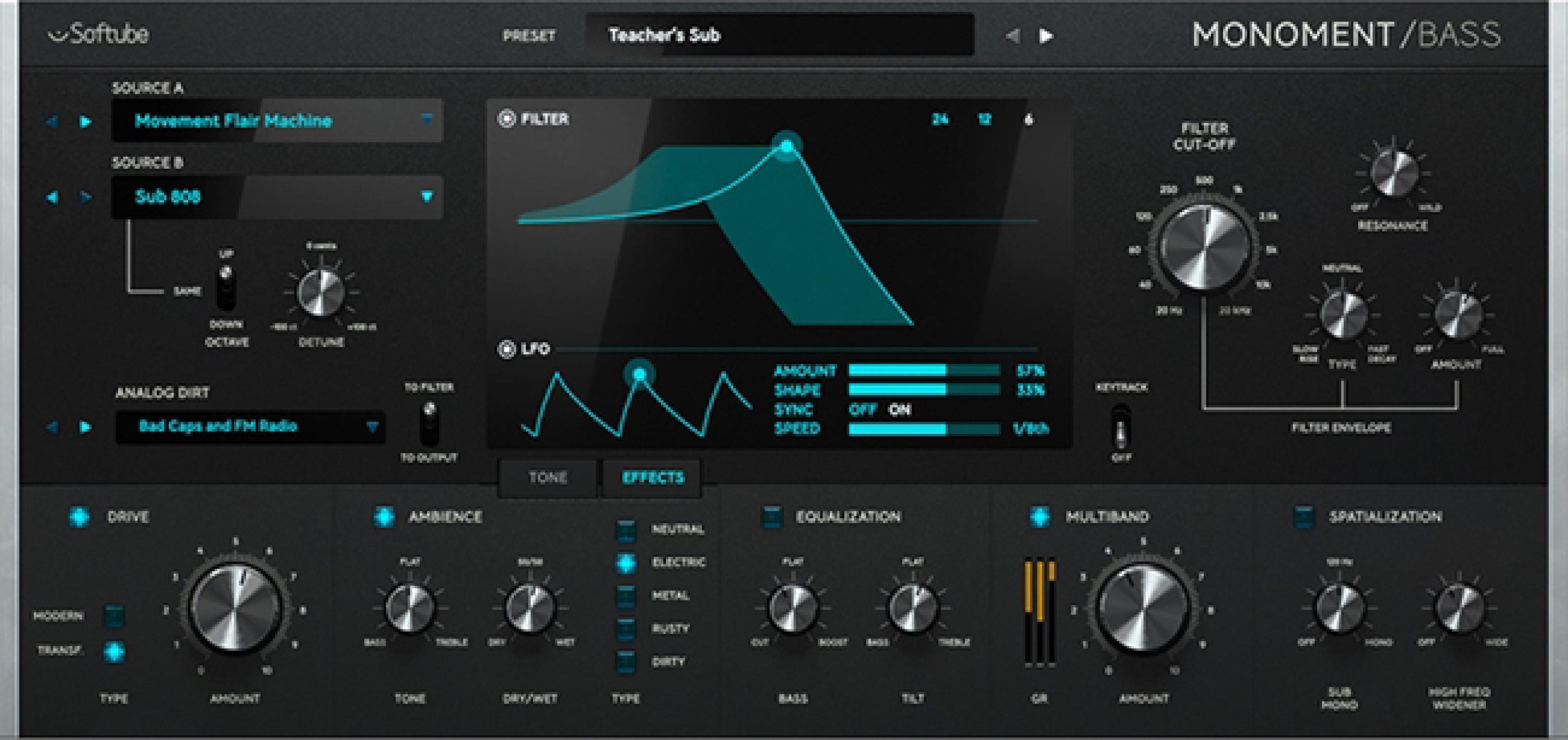Click the DRIVE enable icon
The height and width of the screenshot is (740, 1568).
tap(78, 517)
